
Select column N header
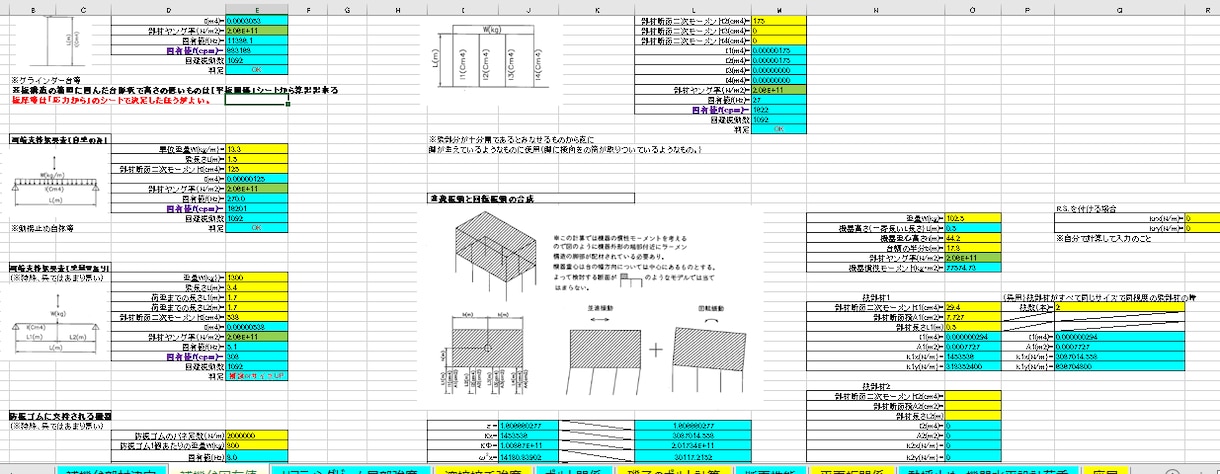coord(876,9)
